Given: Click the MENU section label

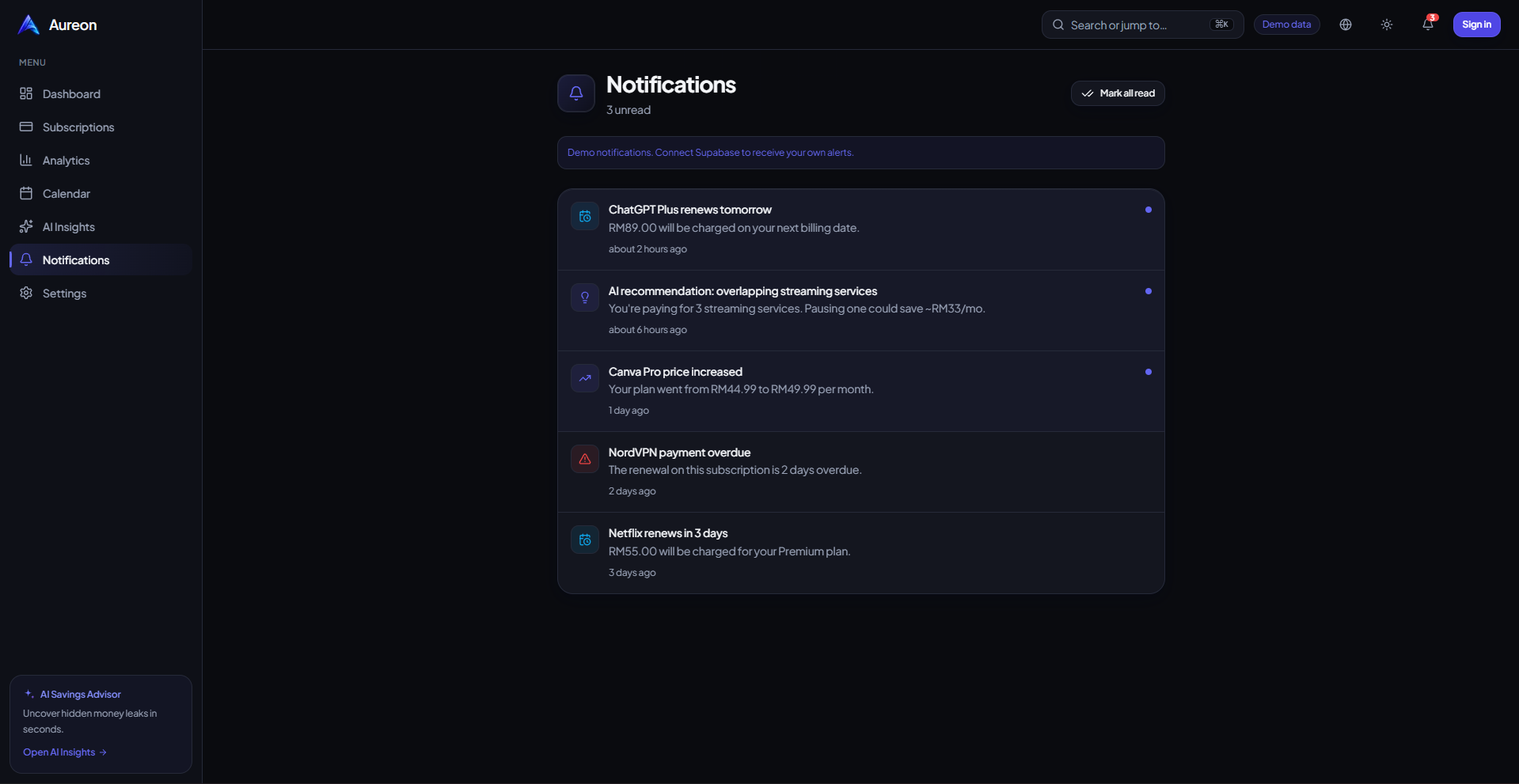Looking at the screenshot, I should click(x=32, y=62).
